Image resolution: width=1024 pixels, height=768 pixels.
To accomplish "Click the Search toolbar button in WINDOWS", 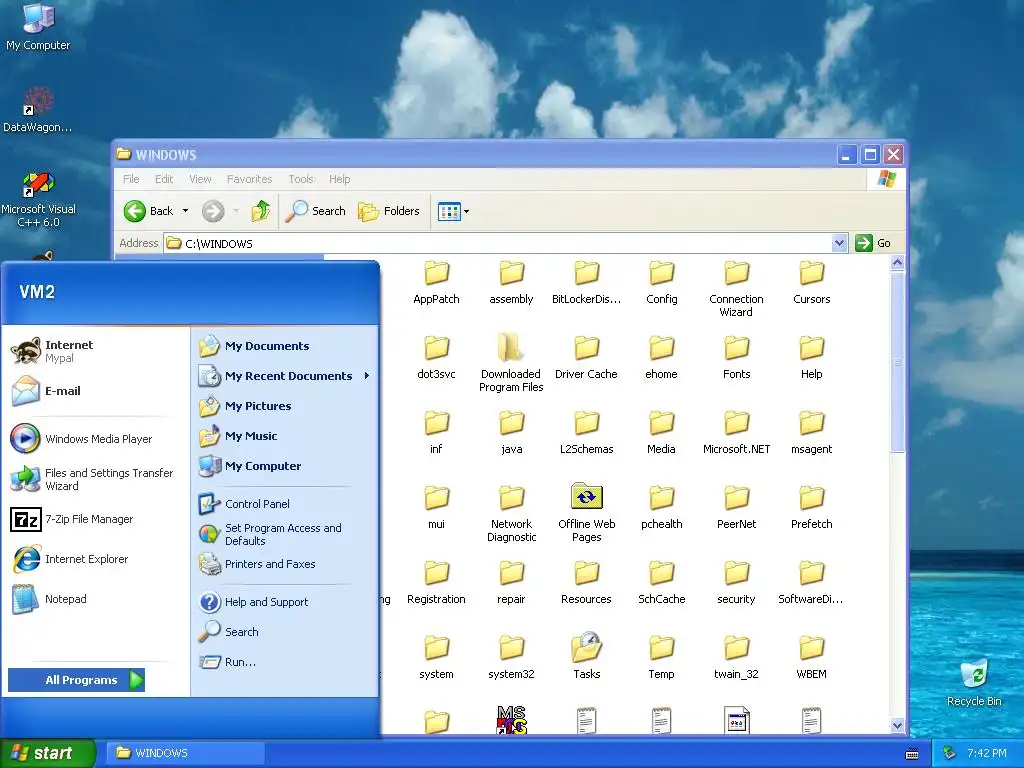I will (x=315, y=211).
